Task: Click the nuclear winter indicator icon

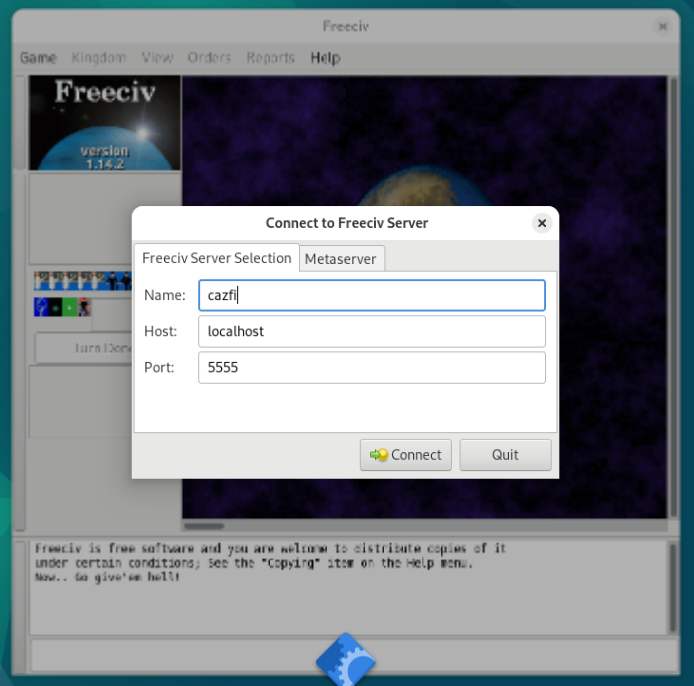Action: click(70, 307)
